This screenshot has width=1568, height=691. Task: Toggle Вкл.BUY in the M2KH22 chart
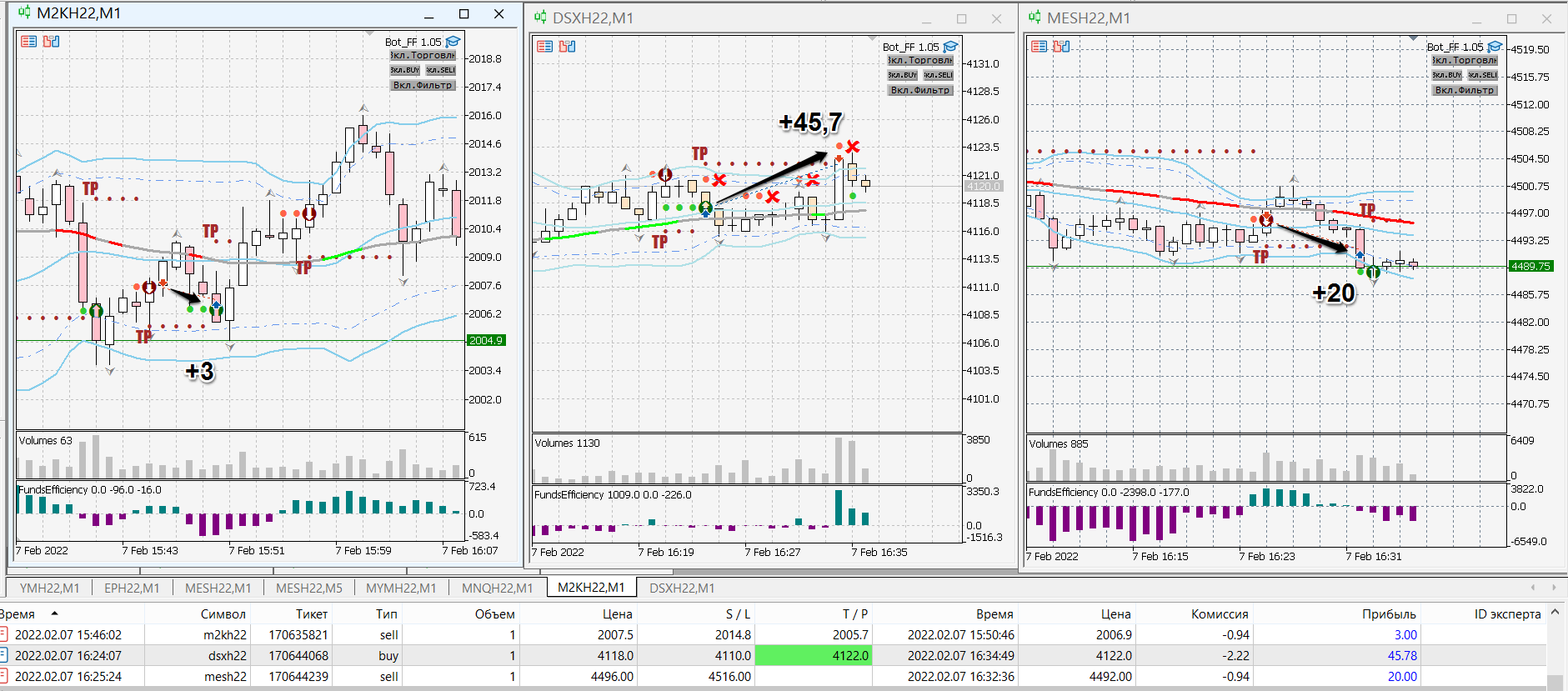click(405, 70)
